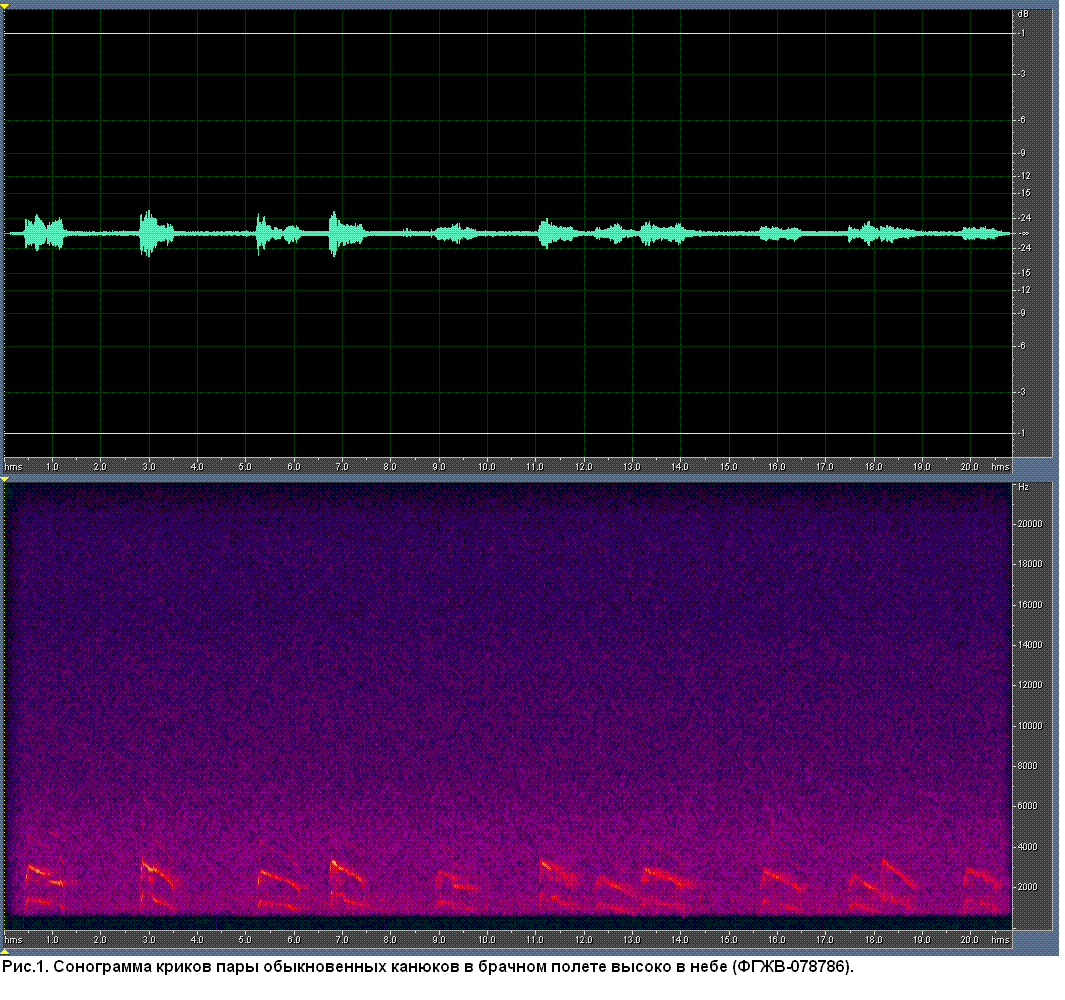The height and width of the screenshot is (1000, 1065).
Task: Click the 10000 Hz frequency scale label
Action: (1030, 726)
